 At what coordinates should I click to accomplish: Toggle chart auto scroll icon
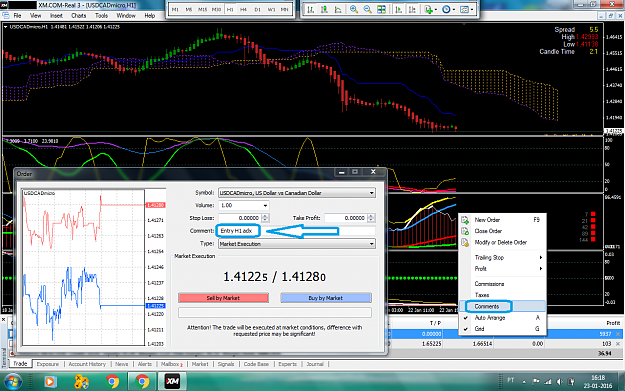point(398,10)
